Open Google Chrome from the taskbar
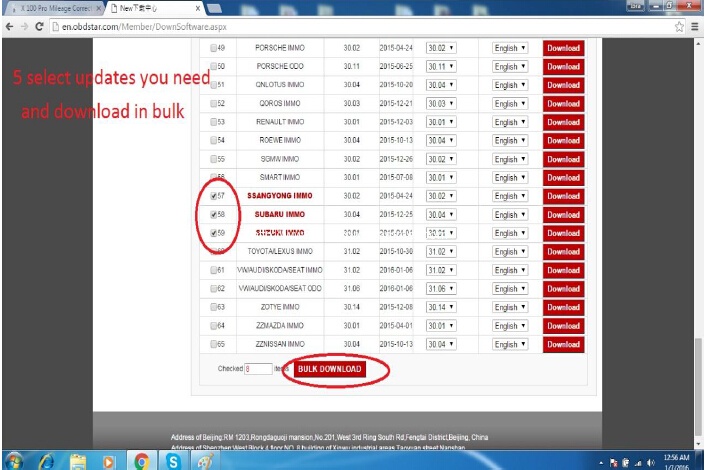The width and height of the screenshot is (705, 470). 141,461
